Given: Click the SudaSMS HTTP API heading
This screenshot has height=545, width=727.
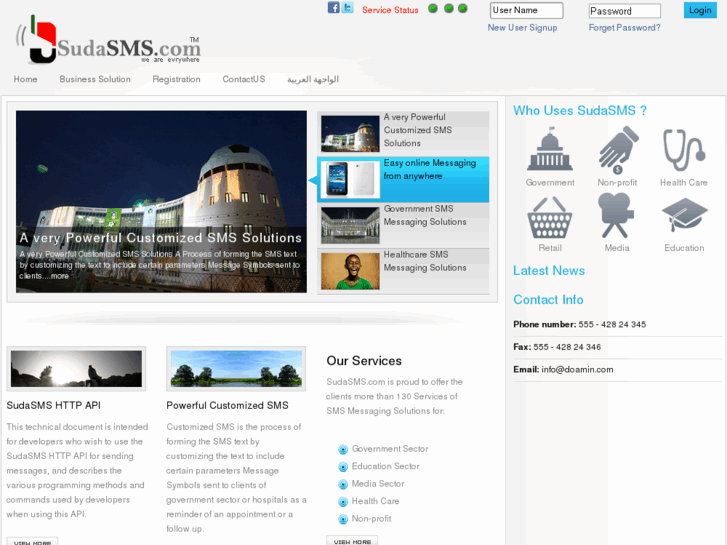Looking at the screenshot, I should point(53,405).
